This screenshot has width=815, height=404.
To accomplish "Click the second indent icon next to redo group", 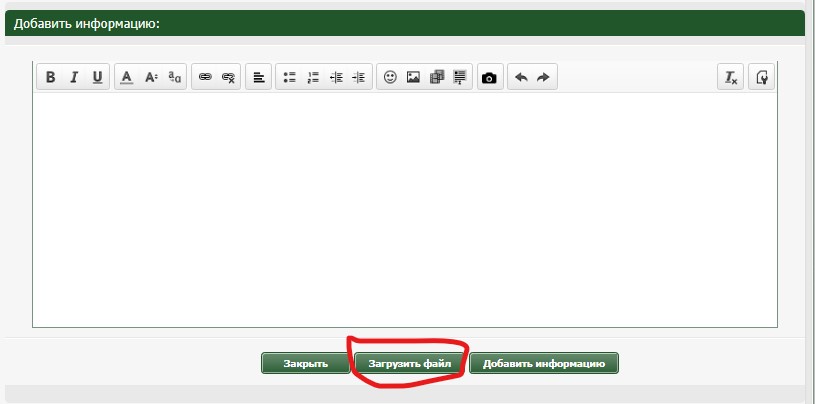I will click(359, 77).
